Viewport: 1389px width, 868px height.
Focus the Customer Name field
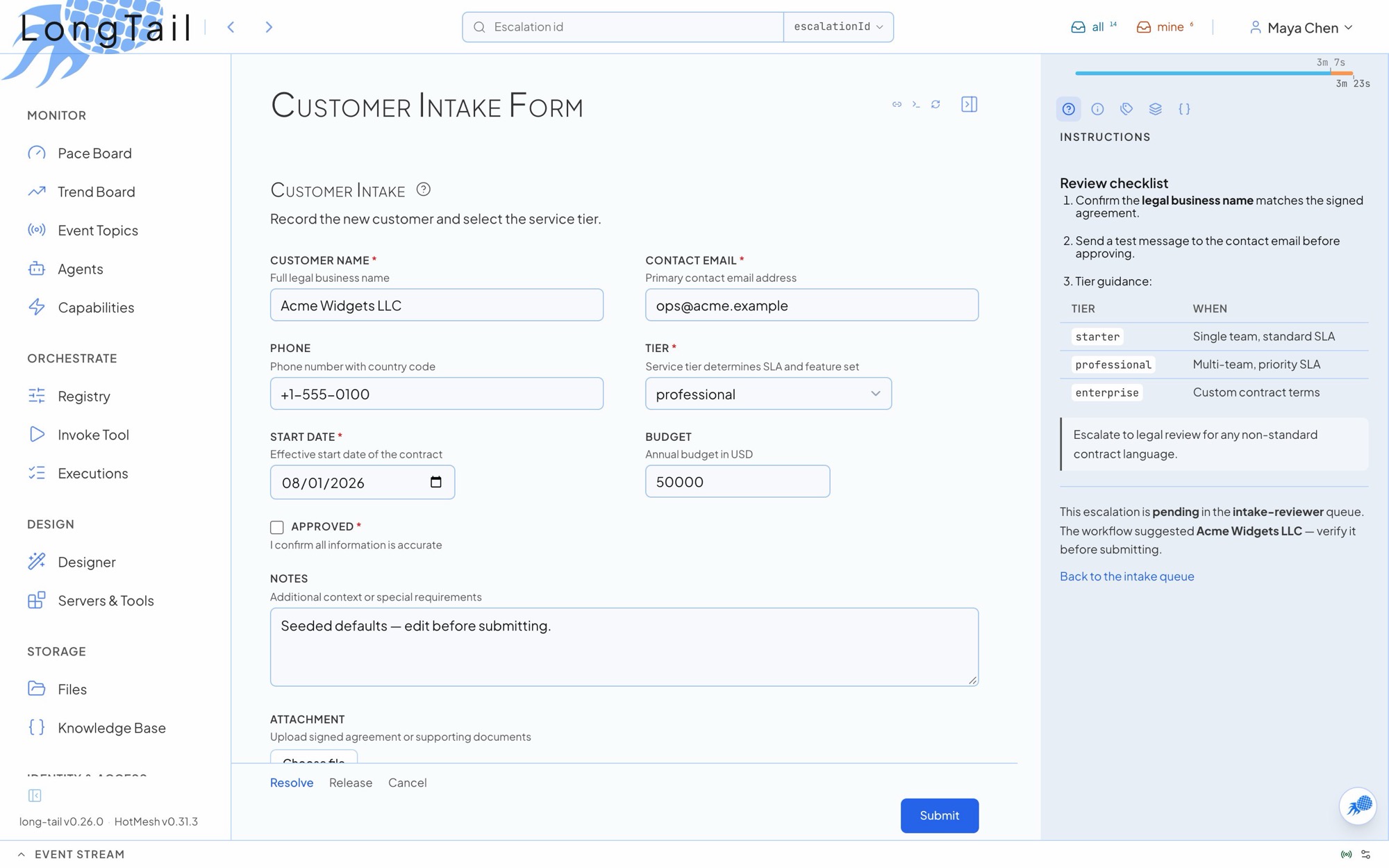pos(436,305)
